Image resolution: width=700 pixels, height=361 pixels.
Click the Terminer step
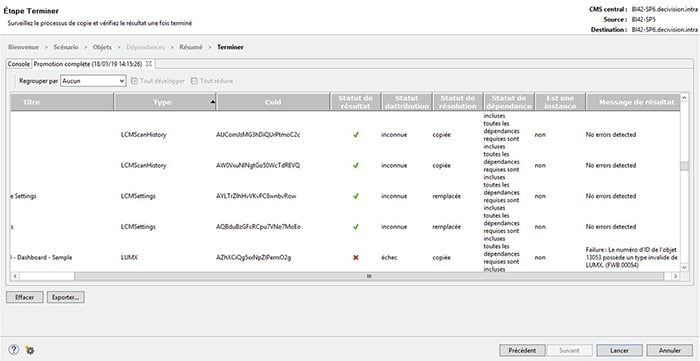click(x=230, y=47)
